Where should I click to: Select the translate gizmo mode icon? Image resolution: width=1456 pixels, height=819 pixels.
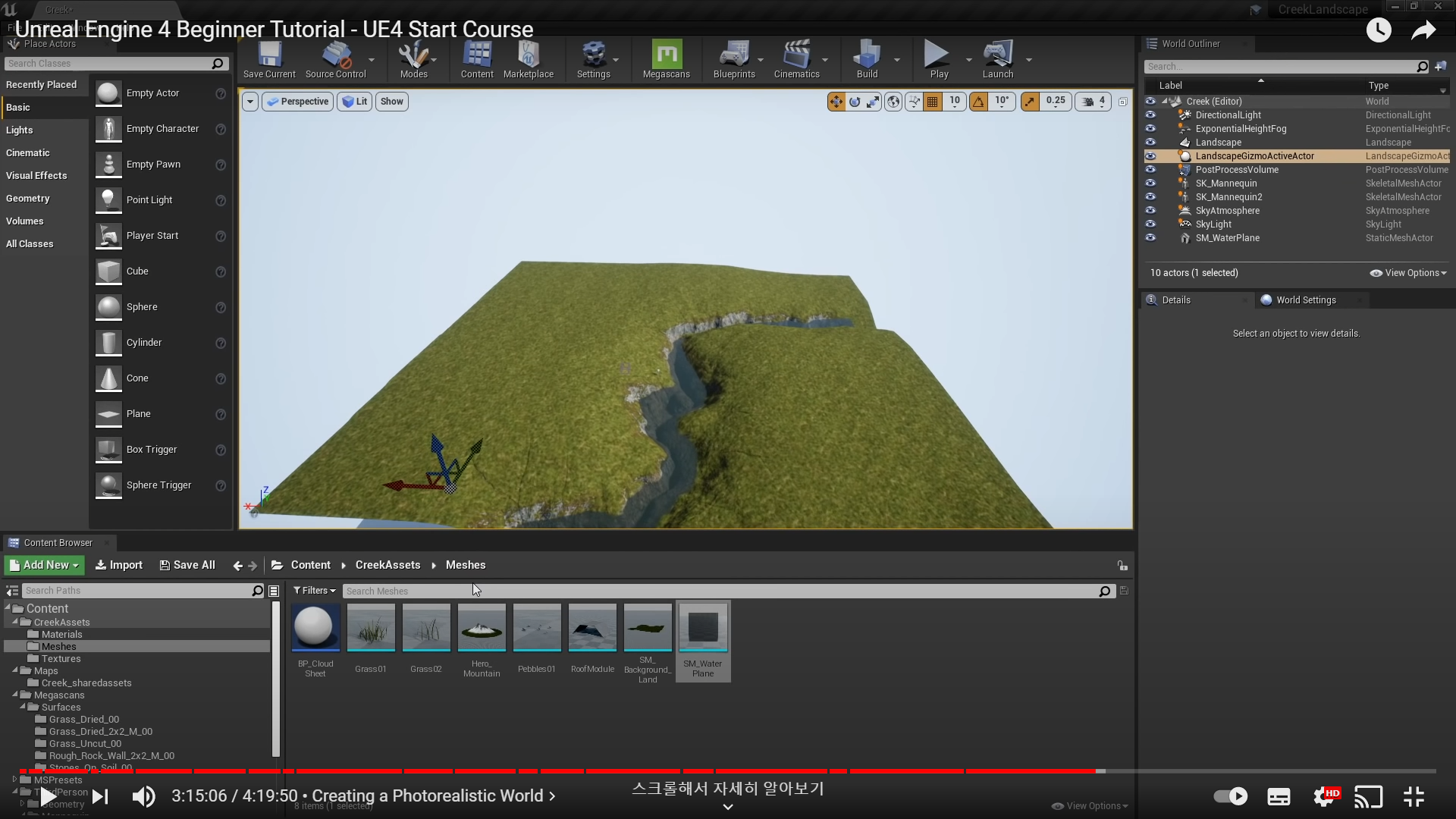836,102
